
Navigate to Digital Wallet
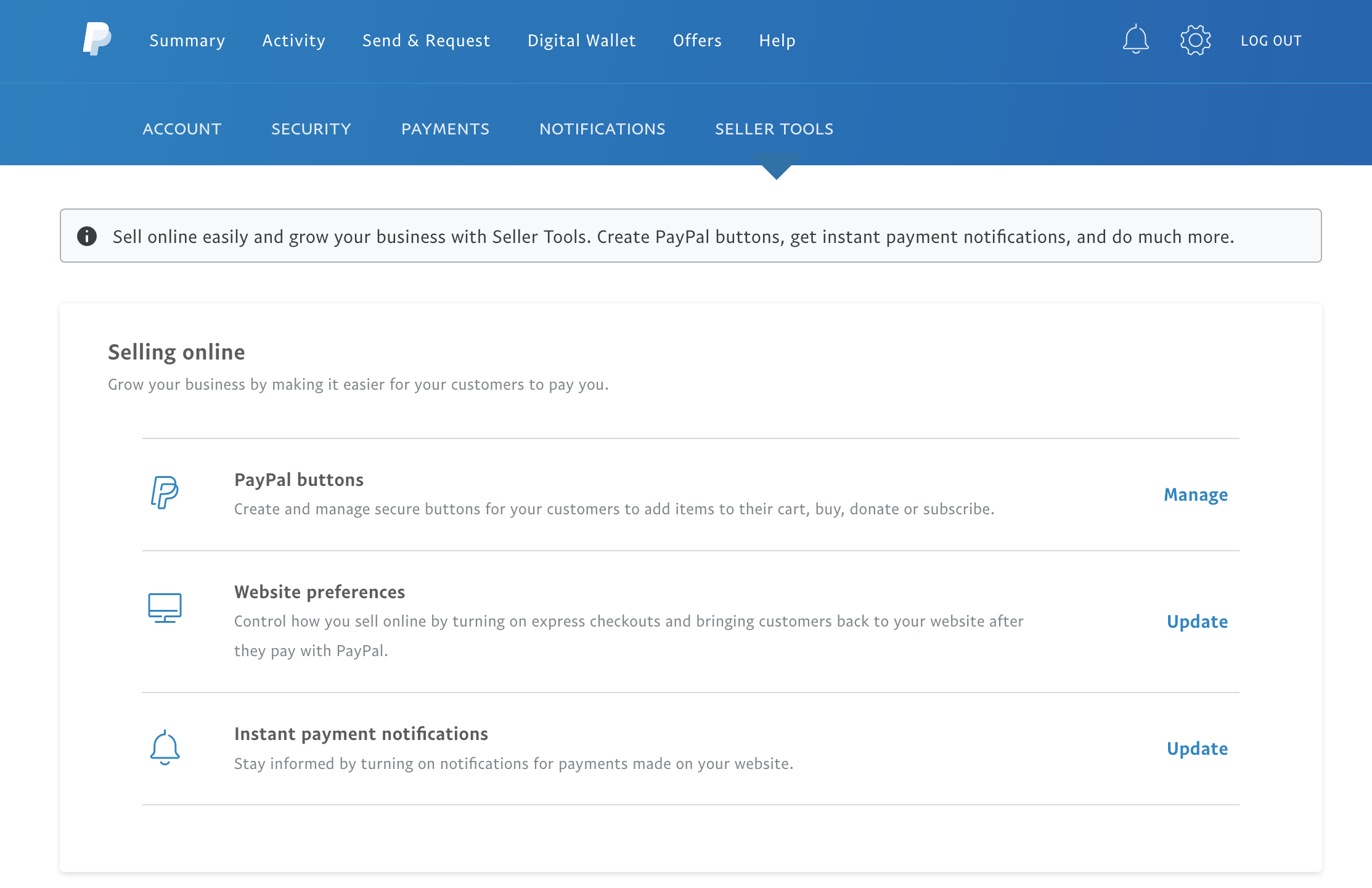click(581, 41)
